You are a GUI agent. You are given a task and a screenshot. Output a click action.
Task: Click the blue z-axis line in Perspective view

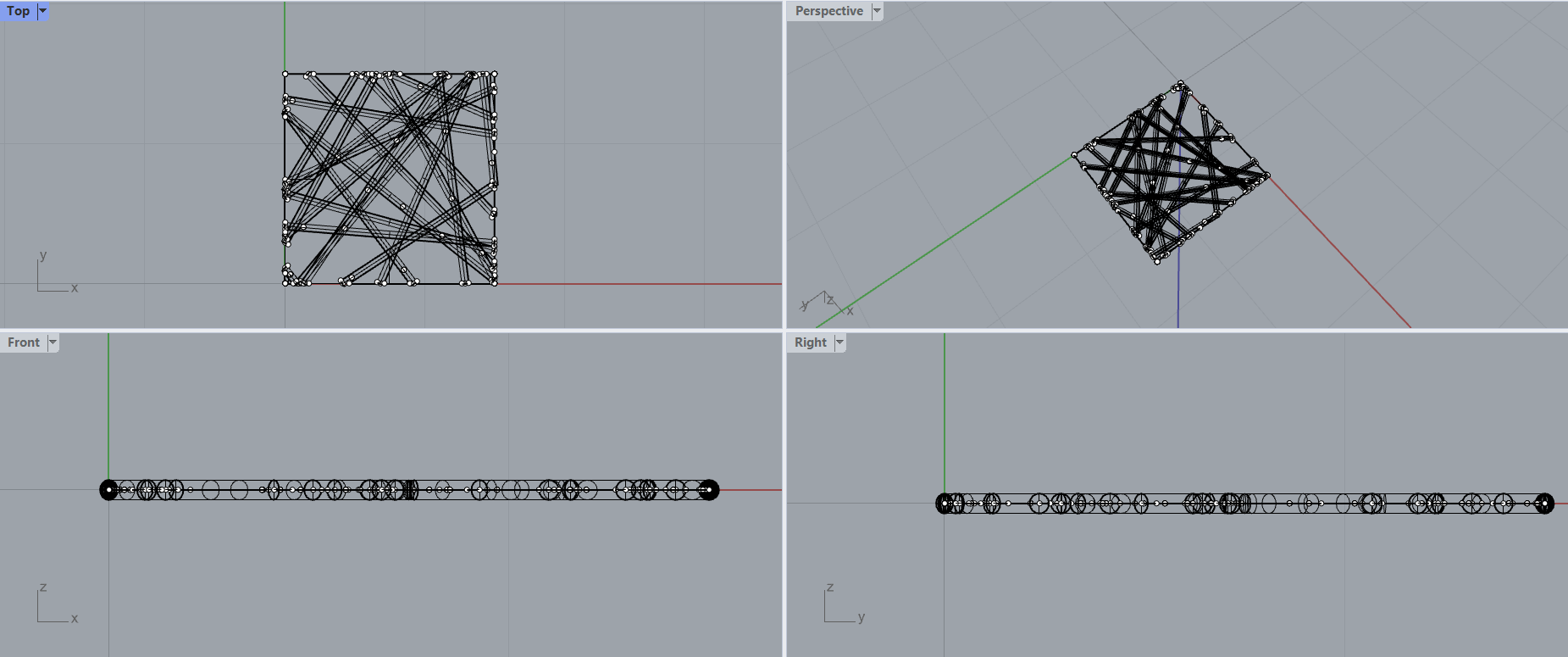click(x=1177, y=297)
